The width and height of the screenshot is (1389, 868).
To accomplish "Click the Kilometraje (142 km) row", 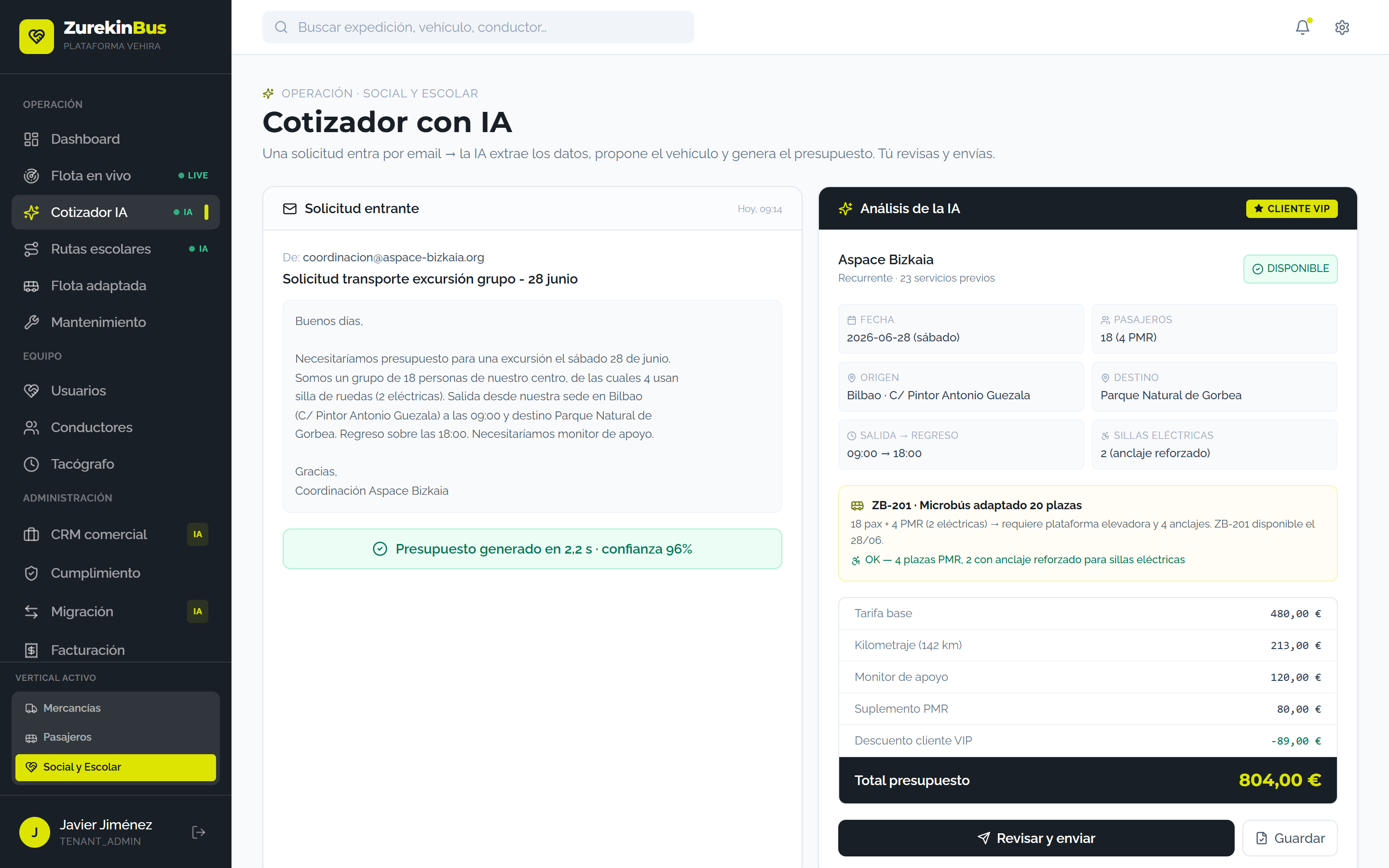I will (x=1088, y=645).
